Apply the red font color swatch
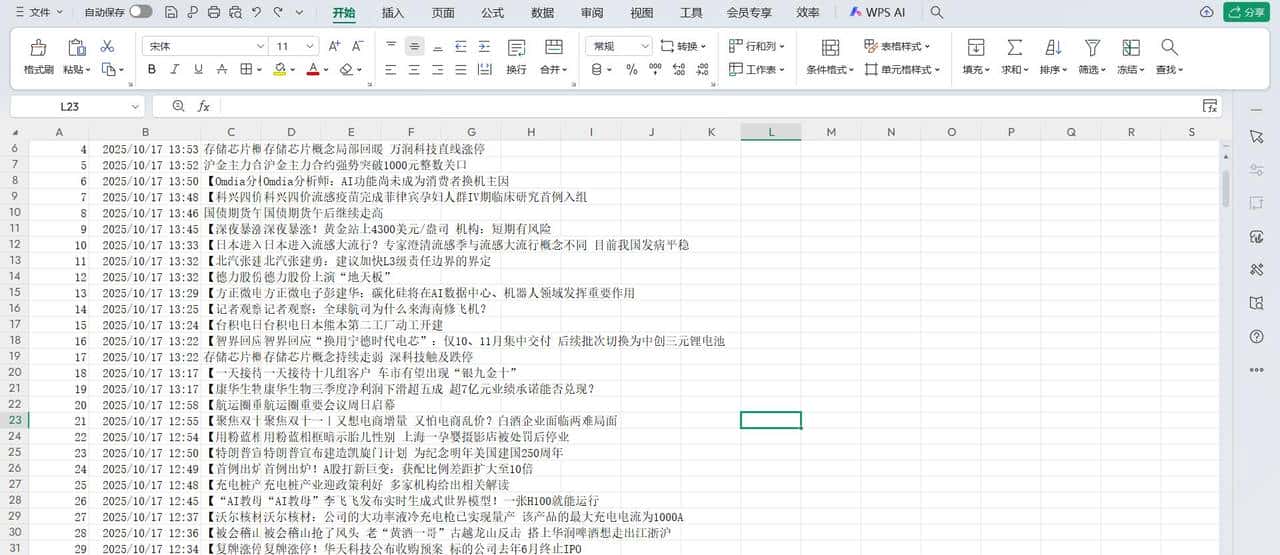Screen dimensions: 1280x555 coord(313,69)
